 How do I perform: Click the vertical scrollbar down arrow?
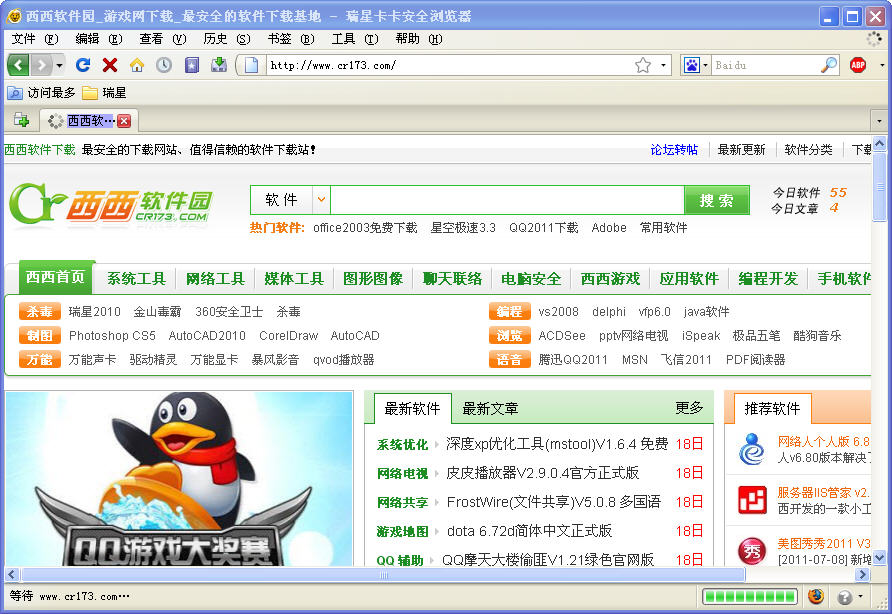tap(879, 558)
